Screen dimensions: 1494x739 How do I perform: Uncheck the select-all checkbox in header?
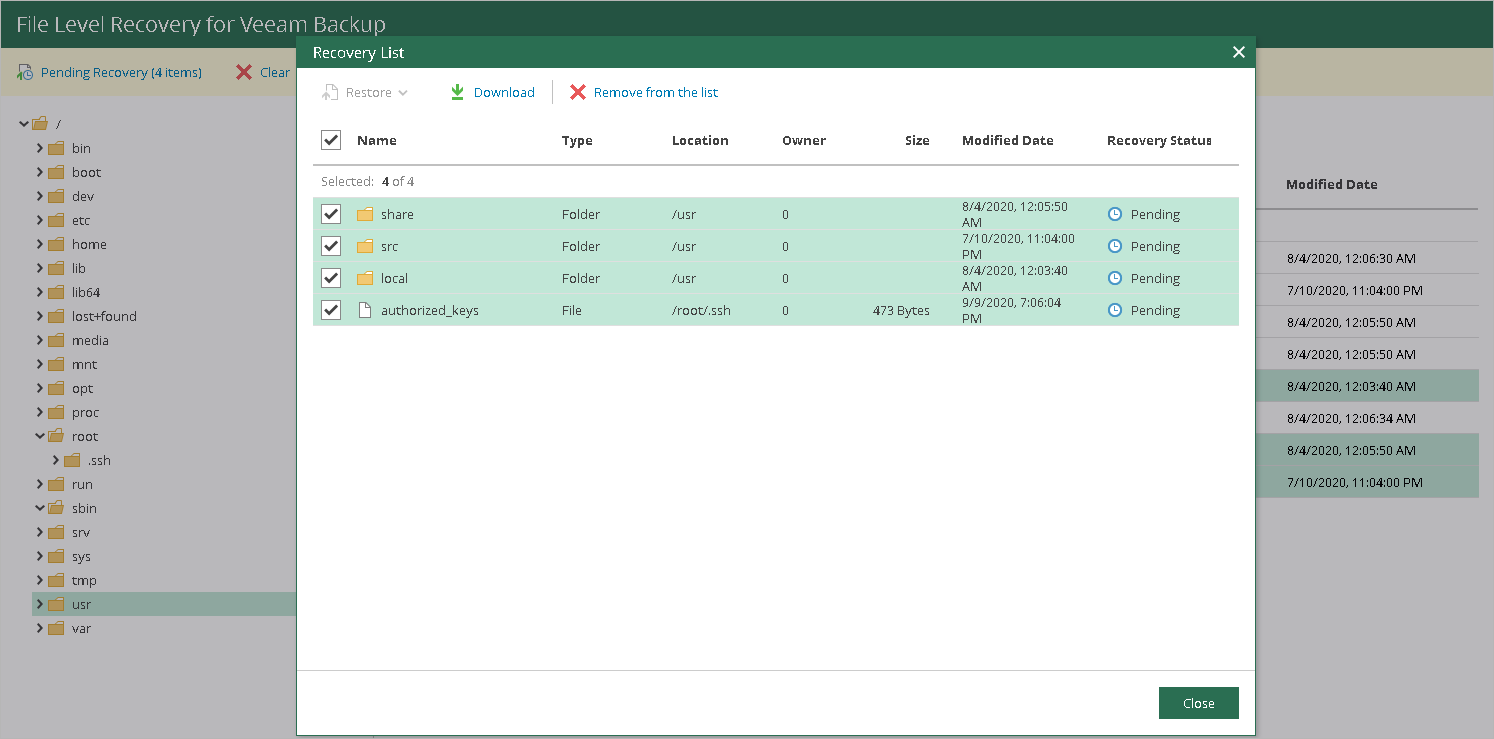(331, 140)
